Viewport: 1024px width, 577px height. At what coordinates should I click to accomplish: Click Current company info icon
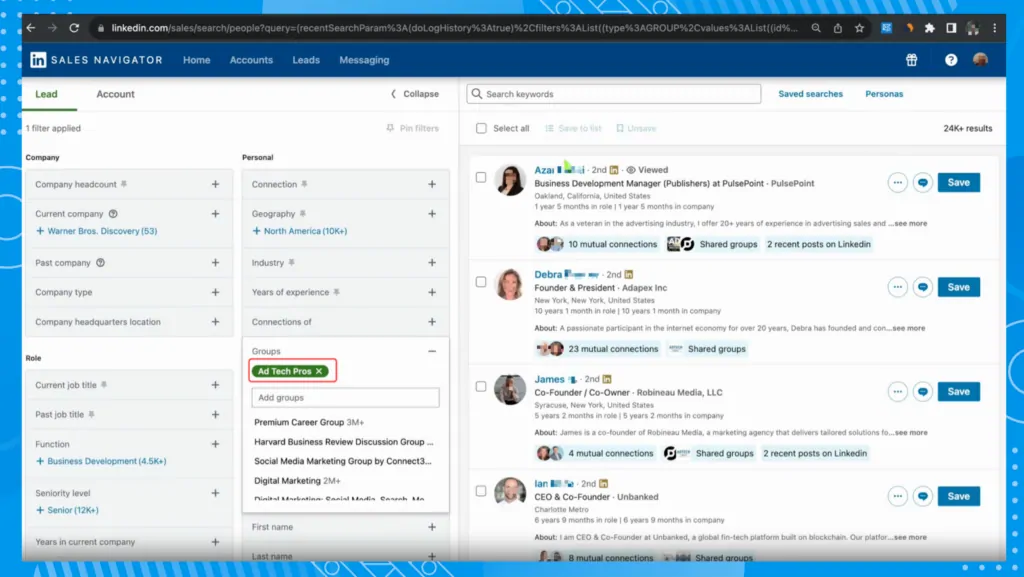[x=113, y=214]
